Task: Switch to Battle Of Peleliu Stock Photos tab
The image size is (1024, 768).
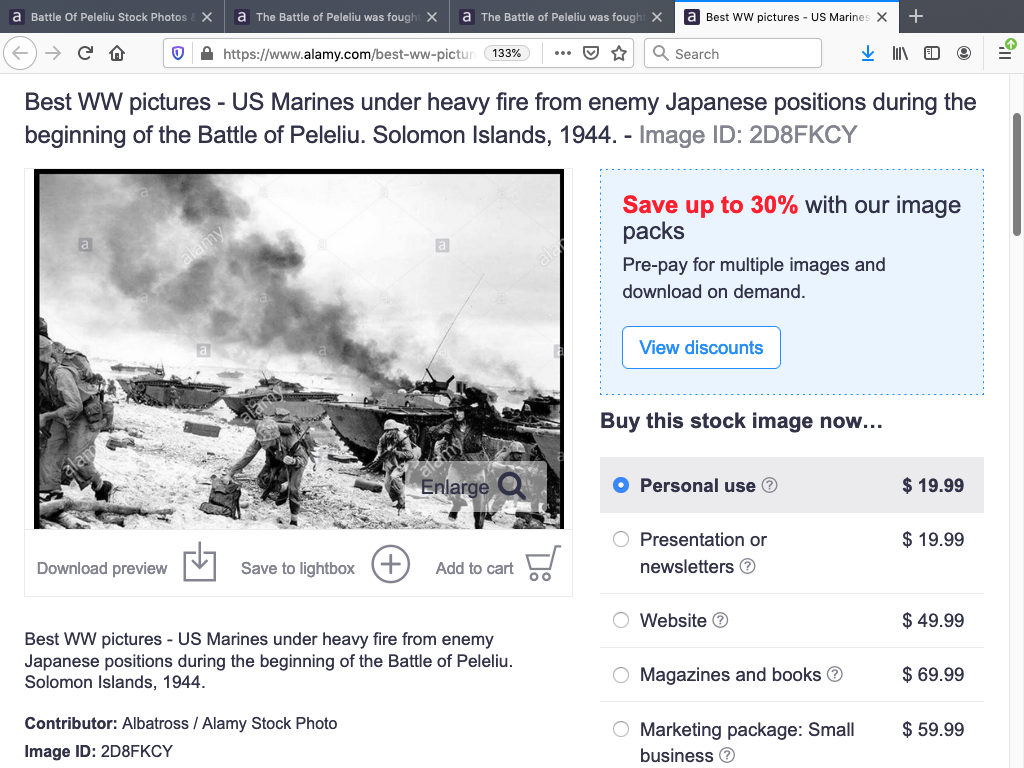Action: coord(110,17)
